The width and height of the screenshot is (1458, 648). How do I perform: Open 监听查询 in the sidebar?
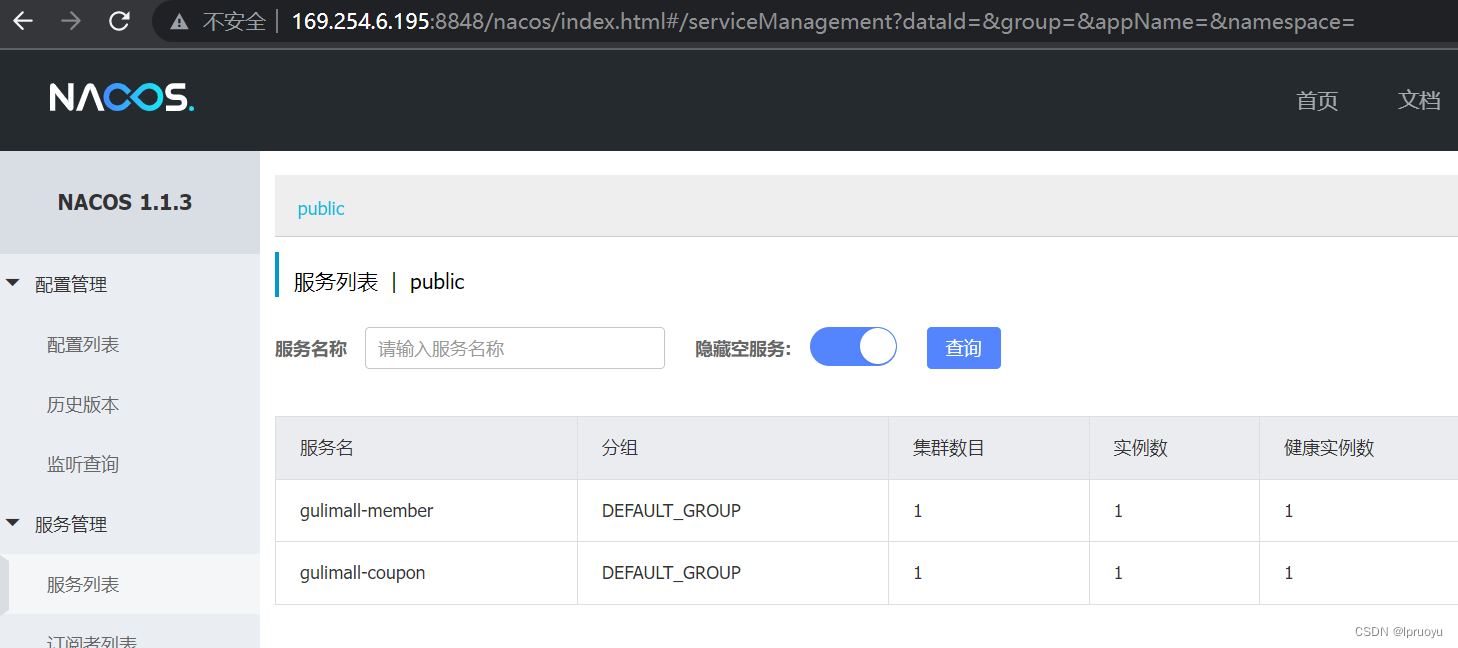pos(83,465)
